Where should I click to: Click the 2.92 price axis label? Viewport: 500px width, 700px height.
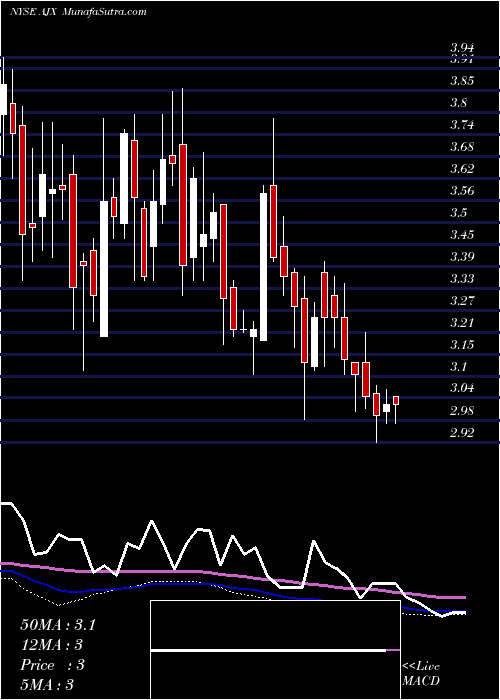coord(462,433)
